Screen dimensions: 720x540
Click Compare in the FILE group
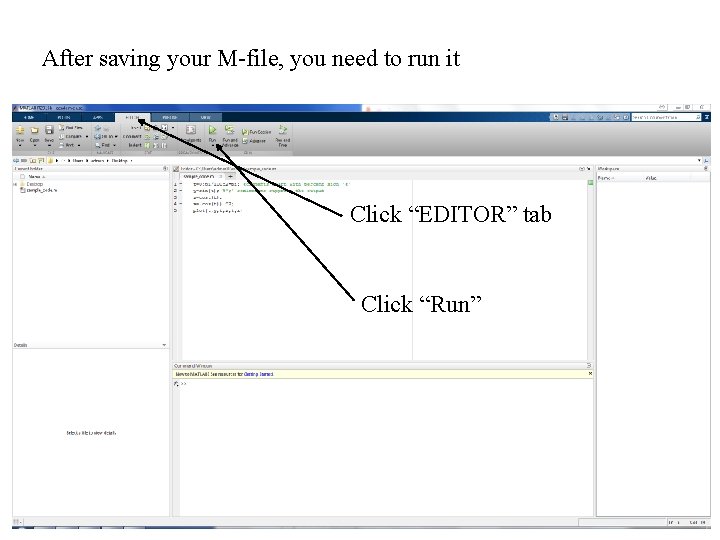(70, 136)
